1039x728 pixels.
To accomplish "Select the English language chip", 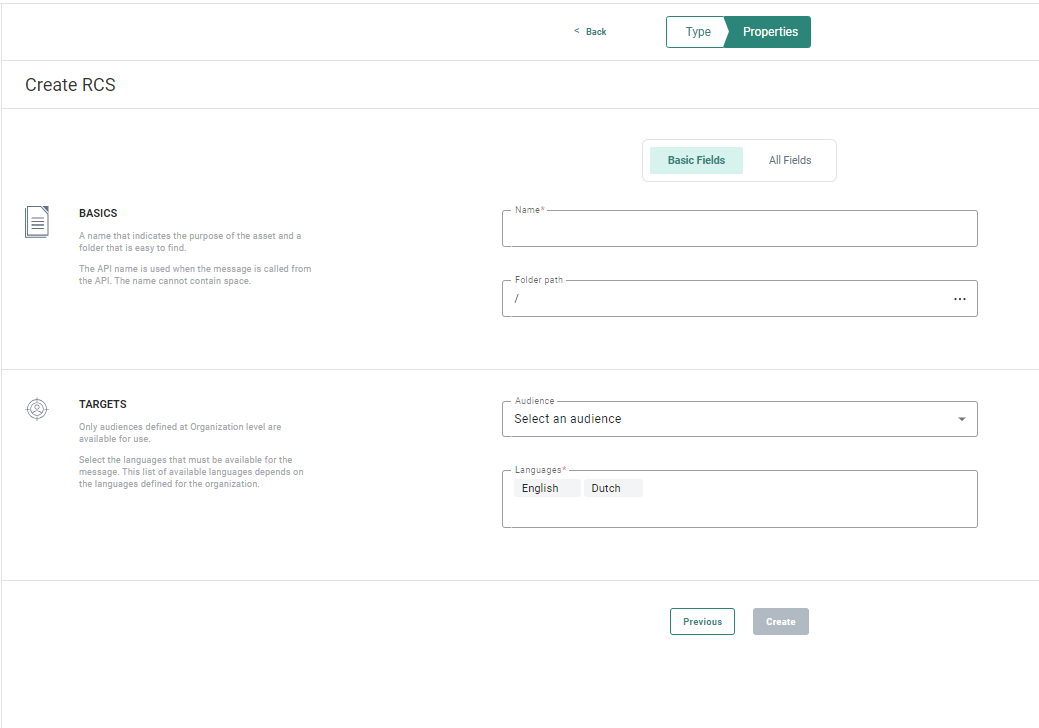I will coord(541,488).
